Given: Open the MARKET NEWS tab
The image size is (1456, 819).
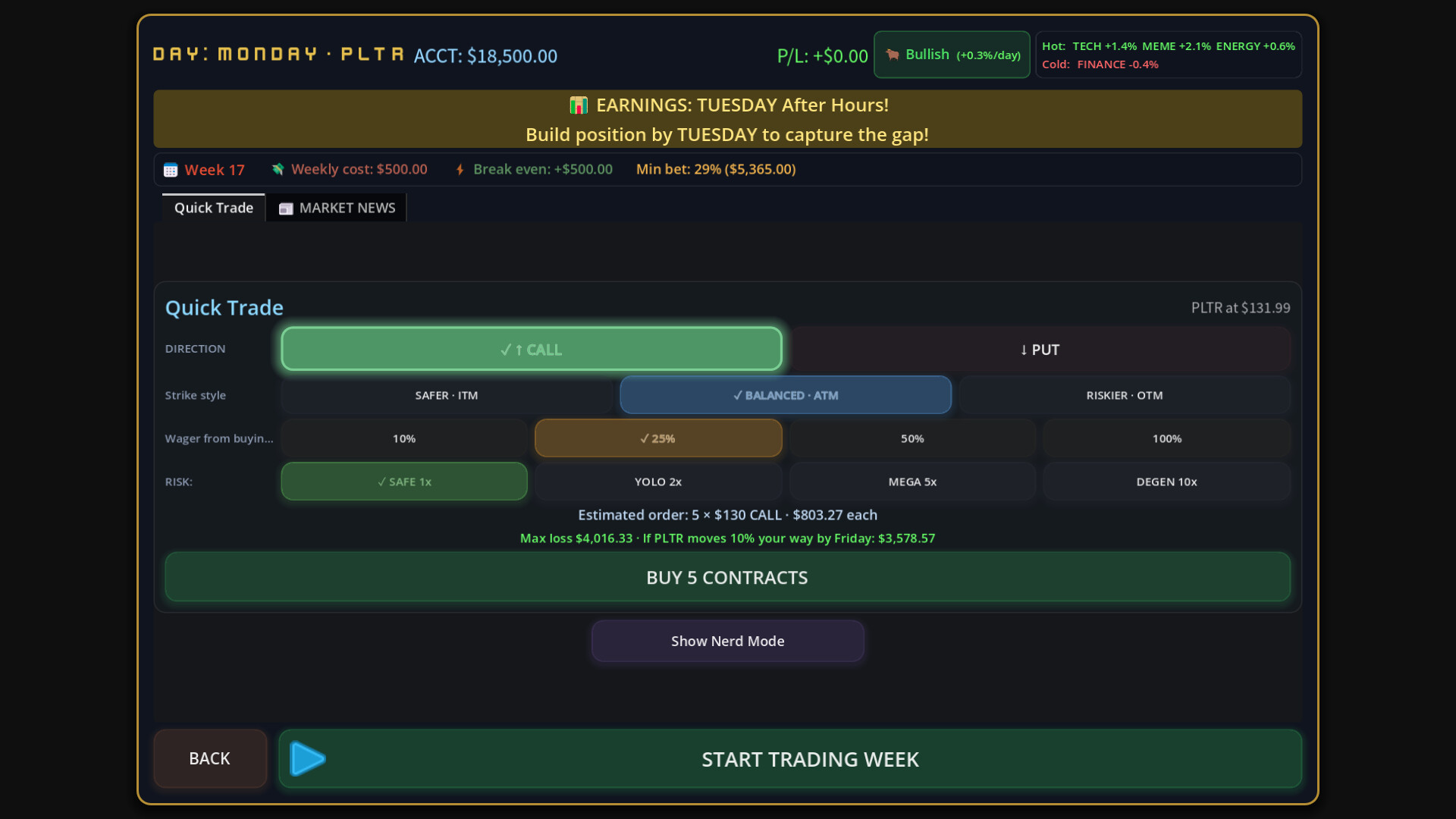Looking at the screenshot, I should [337, 208].
